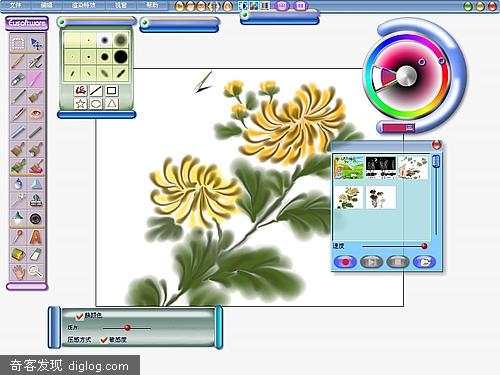Open the black background thumbnail
Image resolution: width=500 pixels, height=375 pixels.
[x=381, y=168]
